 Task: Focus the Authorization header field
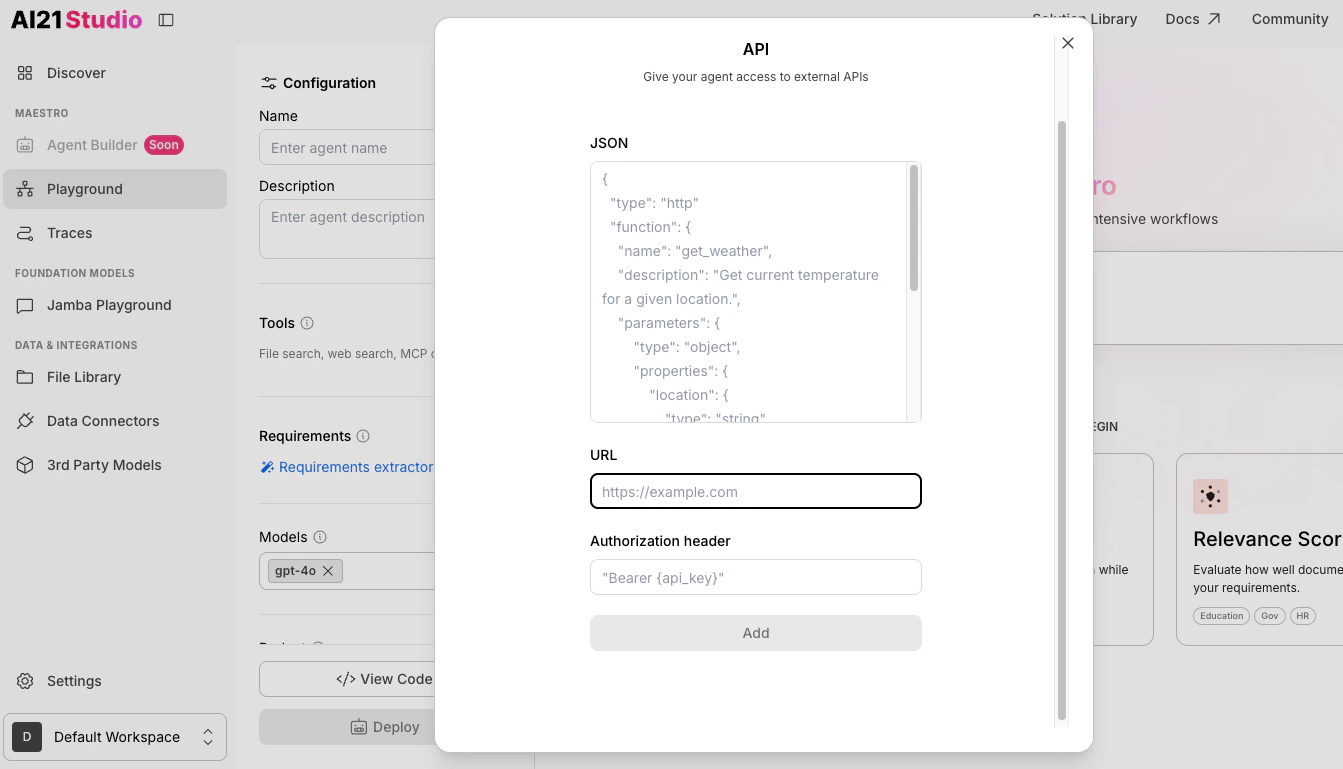pos(756,578)
